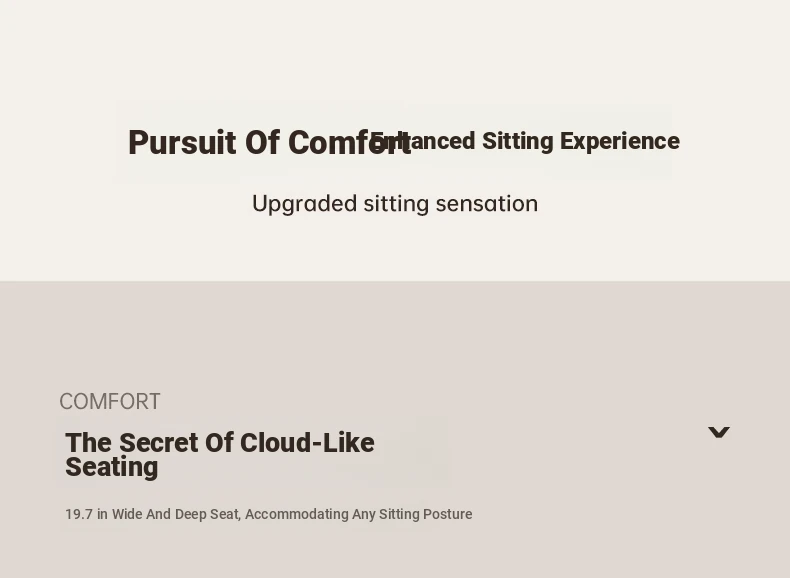790x578 pixels.
Task: Click the word 'Seating' in accordion title
Action: click(112, 467)
